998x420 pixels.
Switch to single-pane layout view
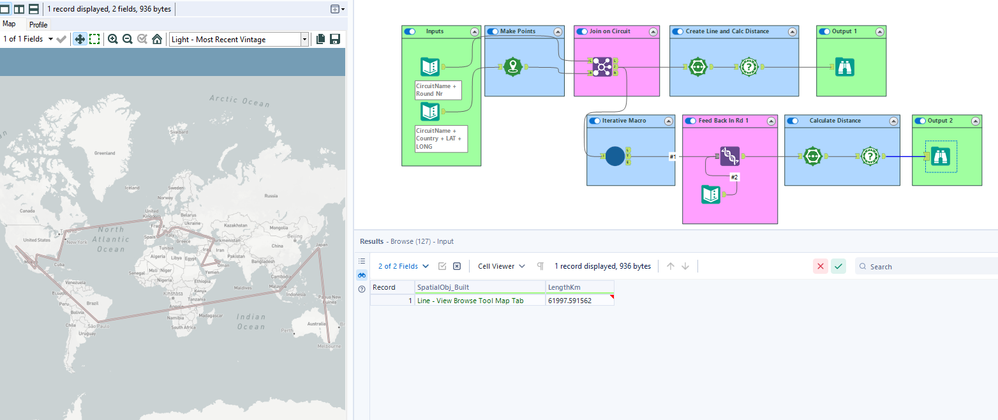(6, 9)
